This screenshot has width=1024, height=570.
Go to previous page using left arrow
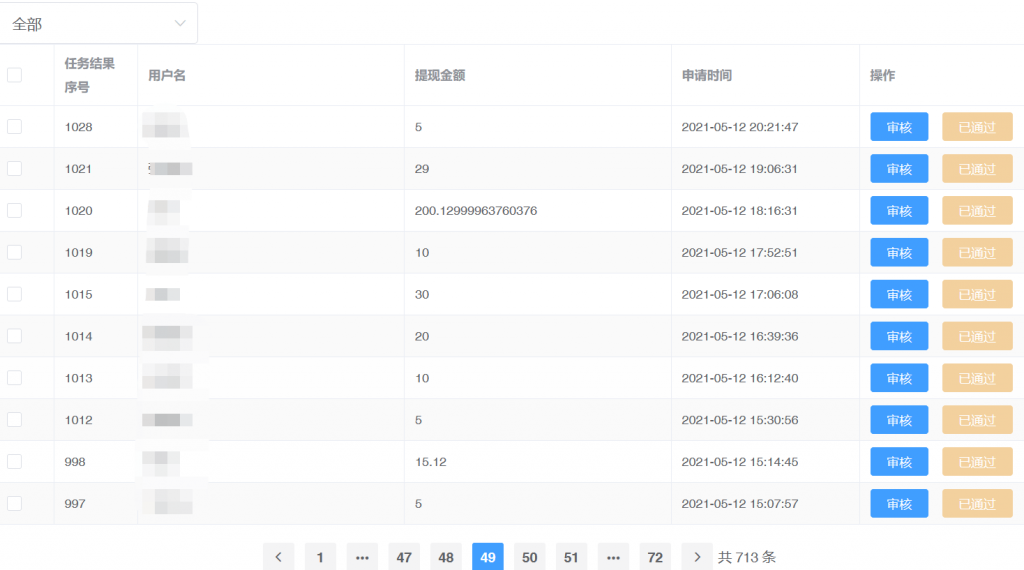tap(278, 557)
